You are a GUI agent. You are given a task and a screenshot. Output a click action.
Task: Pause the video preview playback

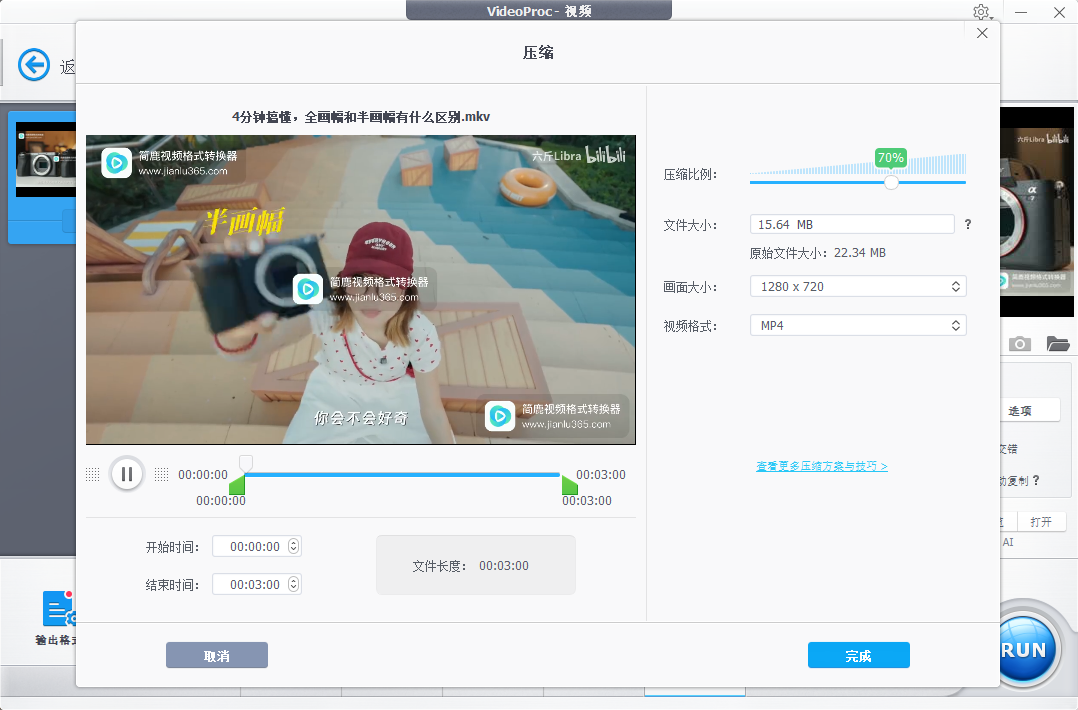127,473
